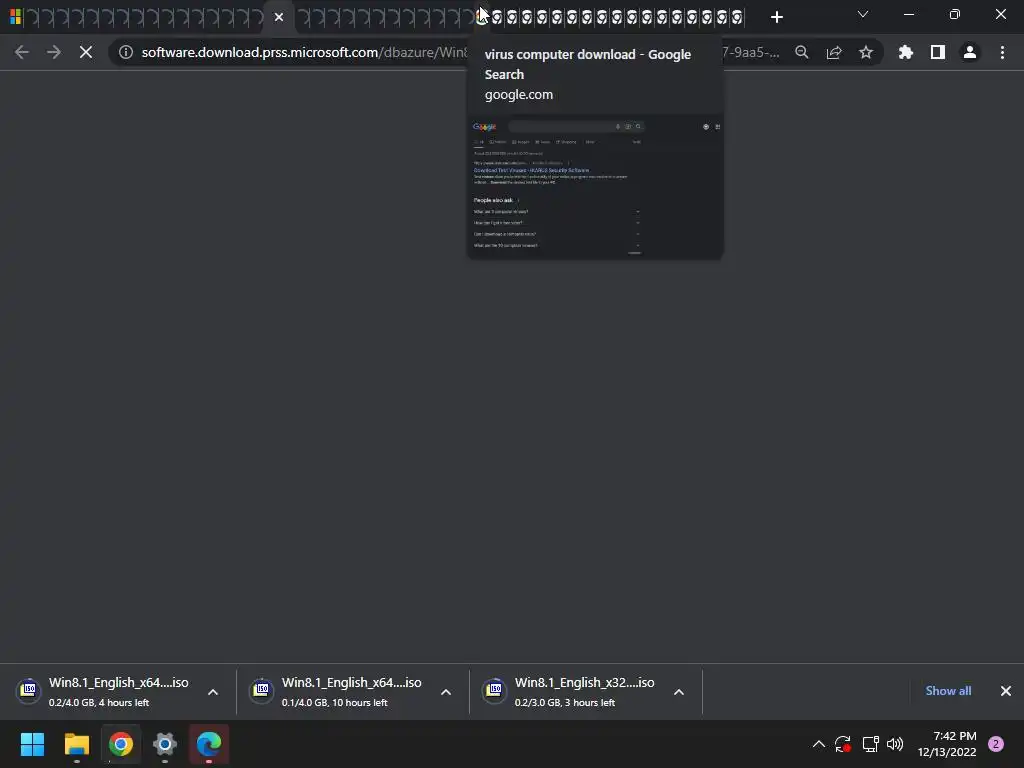Open a new tab

[776, 17]
